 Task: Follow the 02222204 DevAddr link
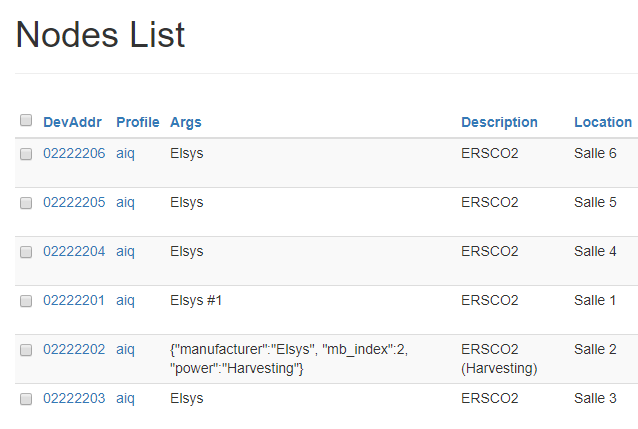coord(74,251)
